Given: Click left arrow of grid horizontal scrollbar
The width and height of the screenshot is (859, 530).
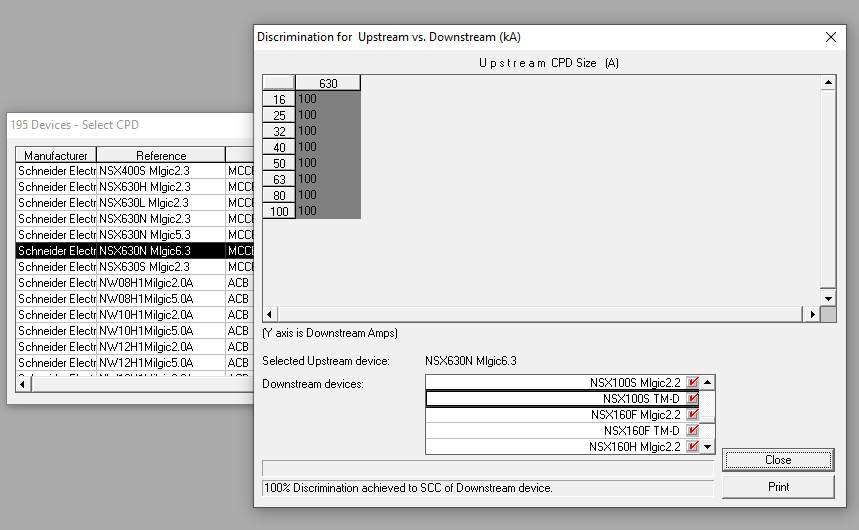Looking at the screenshot, I should pos(270,315).
